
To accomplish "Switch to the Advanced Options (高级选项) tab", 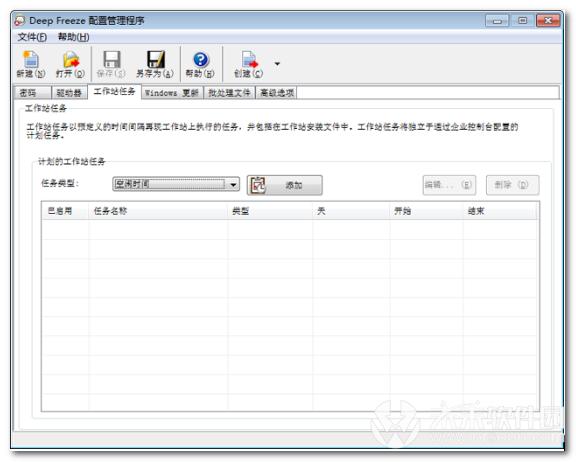I will pos(276,93).
